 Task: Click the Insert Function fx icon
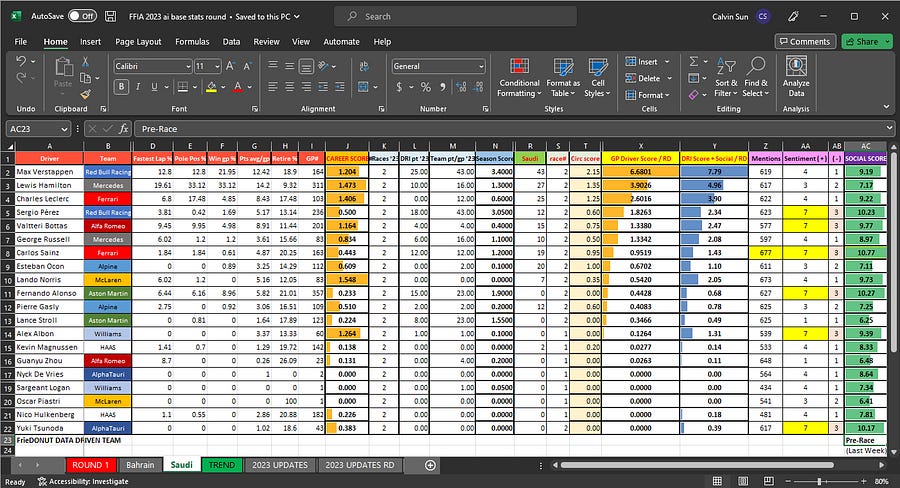click(124, 129)
